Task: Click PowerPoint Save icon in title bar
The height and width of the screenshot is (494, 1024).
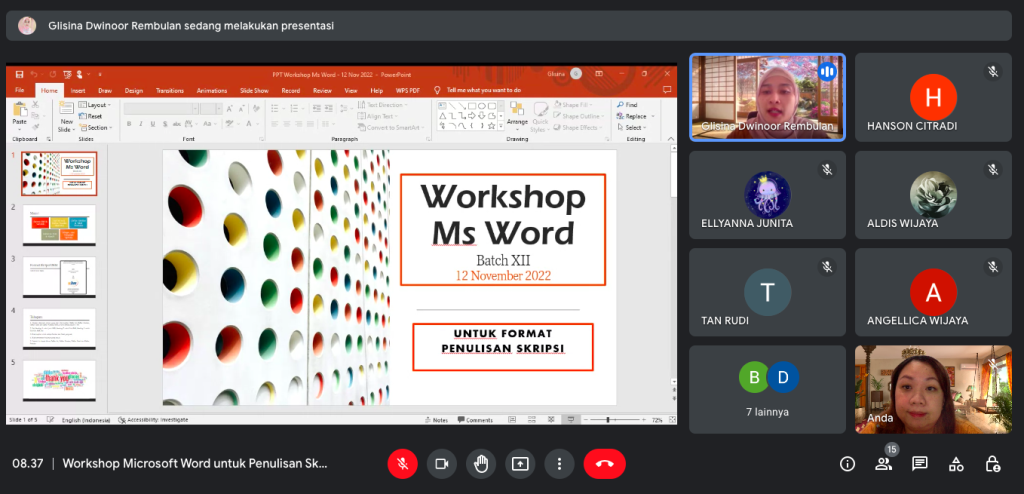Action: (x=20, y=74)
